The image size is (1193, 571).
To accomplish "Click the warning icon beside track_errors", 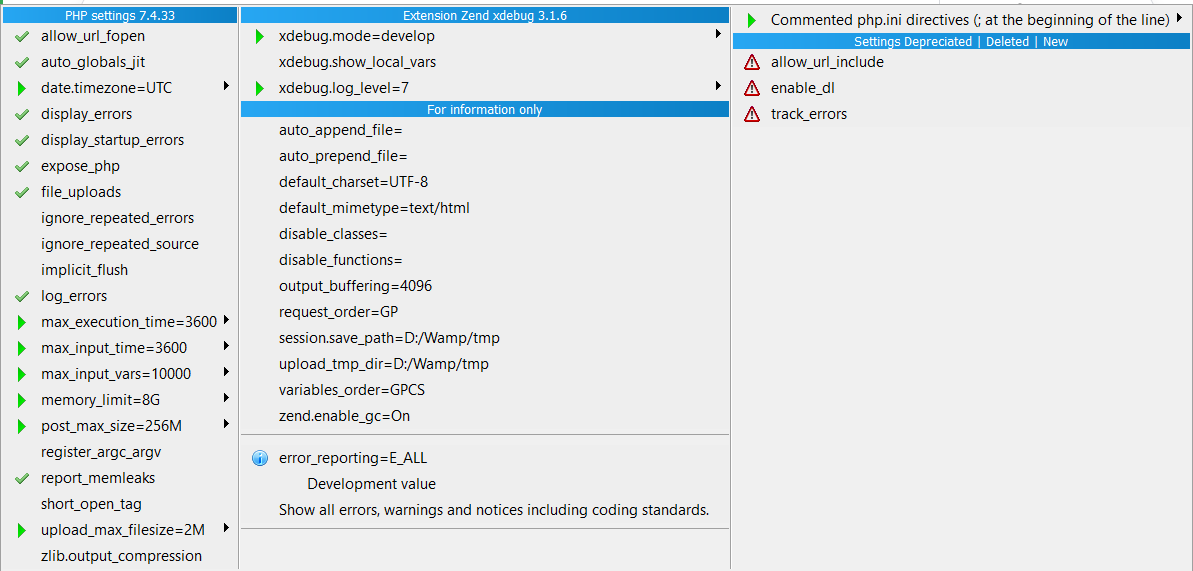I will point(752,114).
